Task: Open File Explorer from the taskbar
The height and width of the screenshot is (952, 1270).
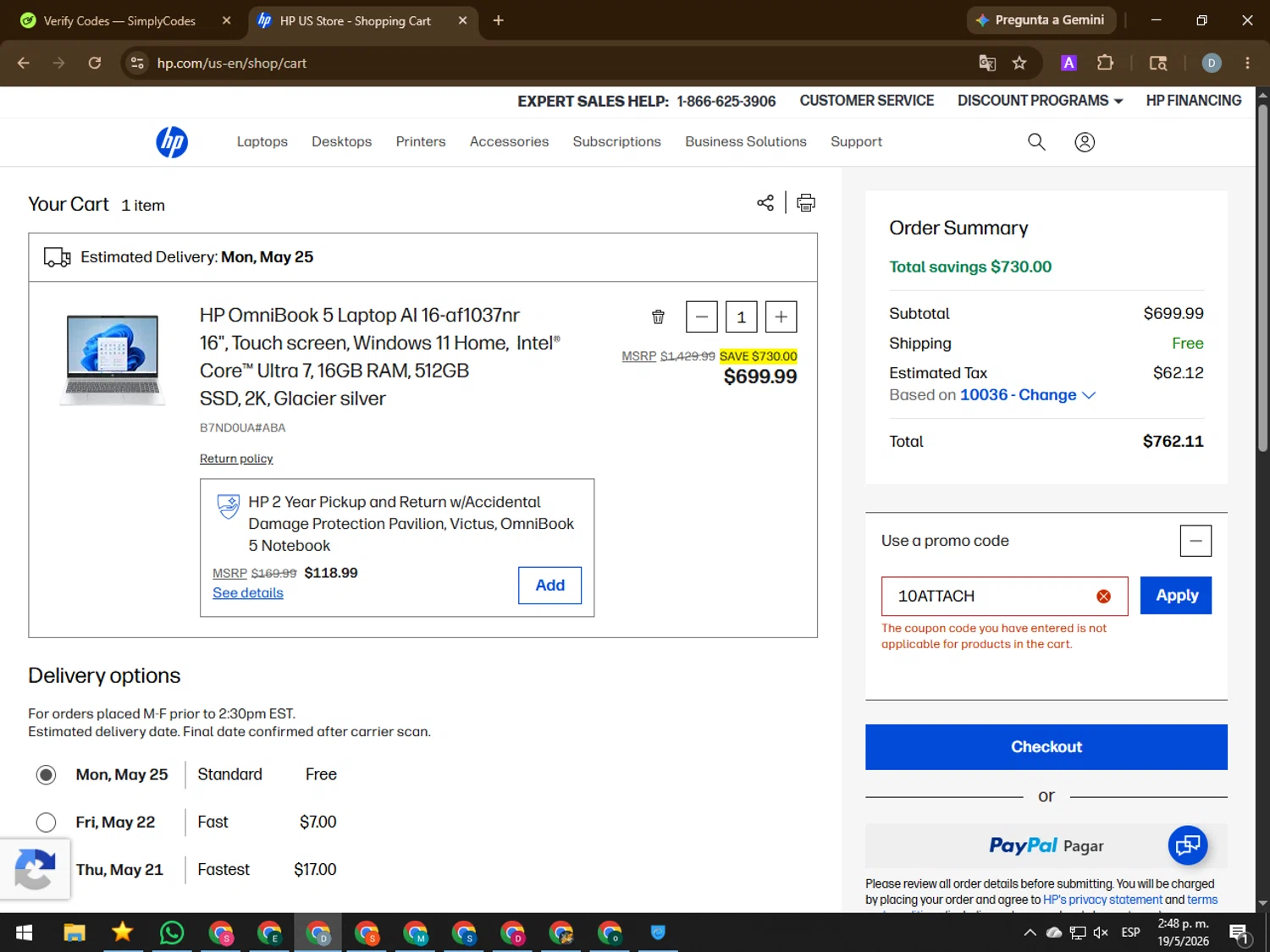Action: coord(75,933)
